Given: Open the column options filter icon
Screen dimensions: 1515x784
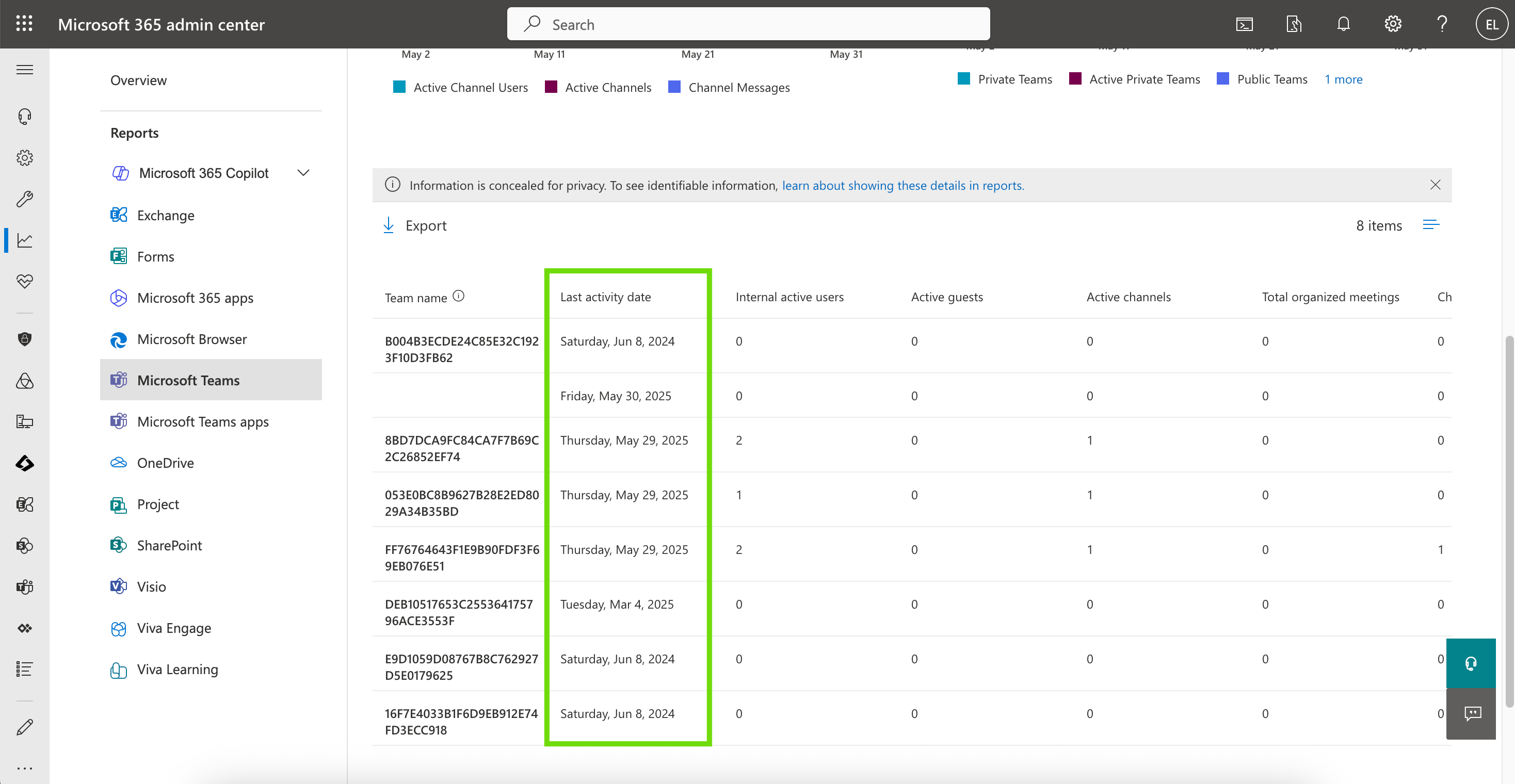Looking at the screenshot, I should point(1431,225).
